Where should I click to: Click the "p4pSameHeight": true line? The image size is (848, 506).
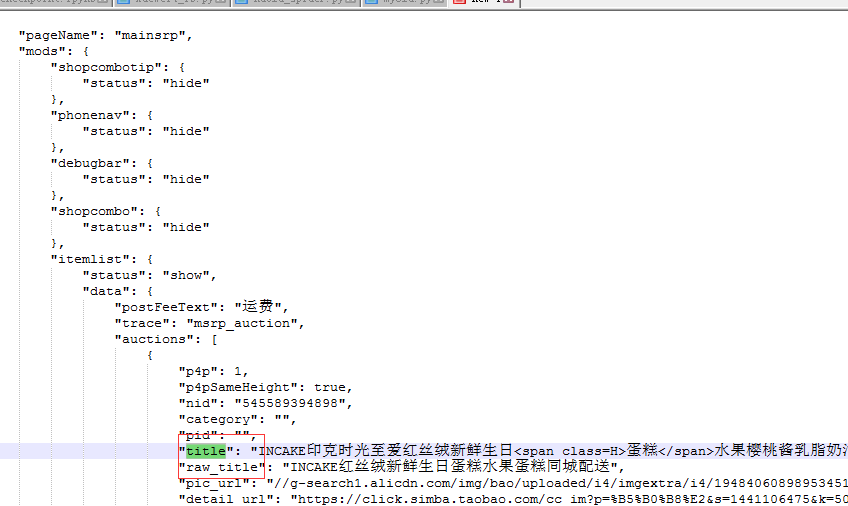(266, 388)
